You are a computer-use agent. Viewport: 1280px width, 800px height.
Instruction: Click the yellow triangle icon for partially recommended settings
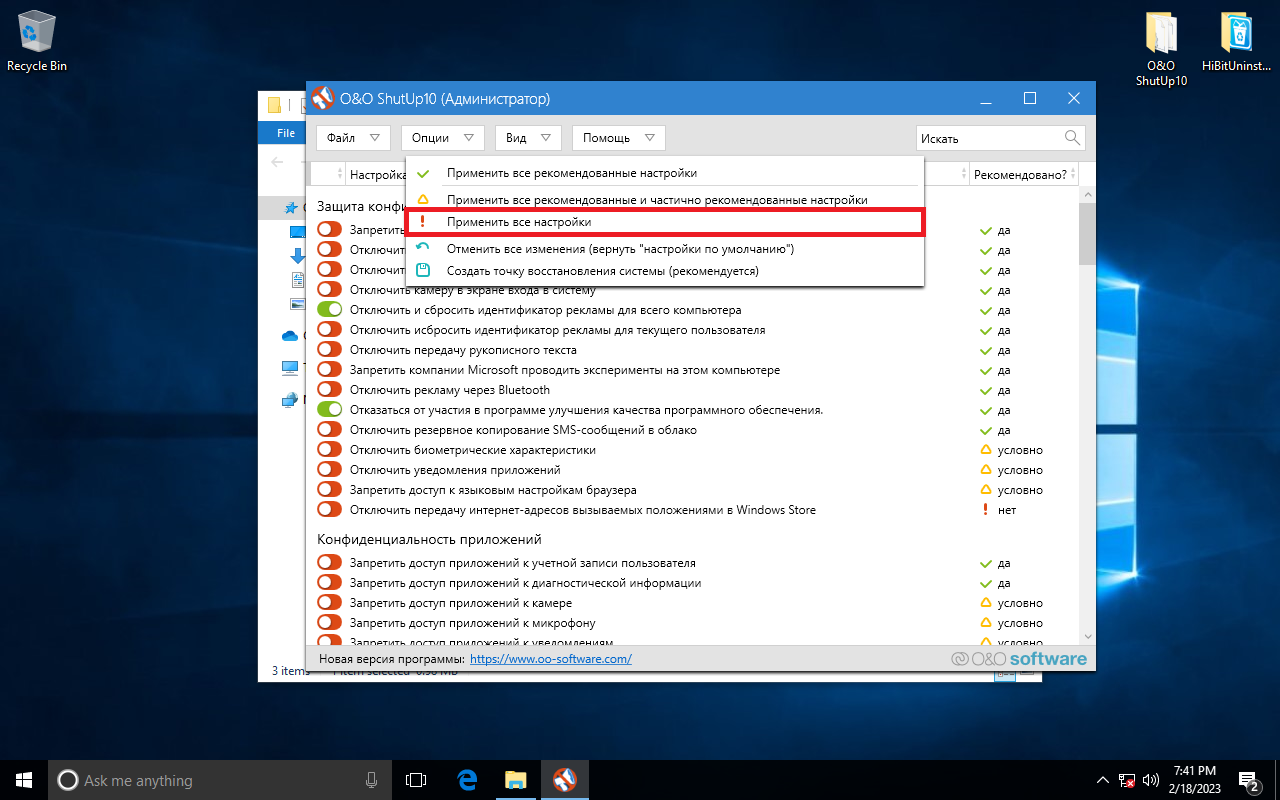pos(423,200)
